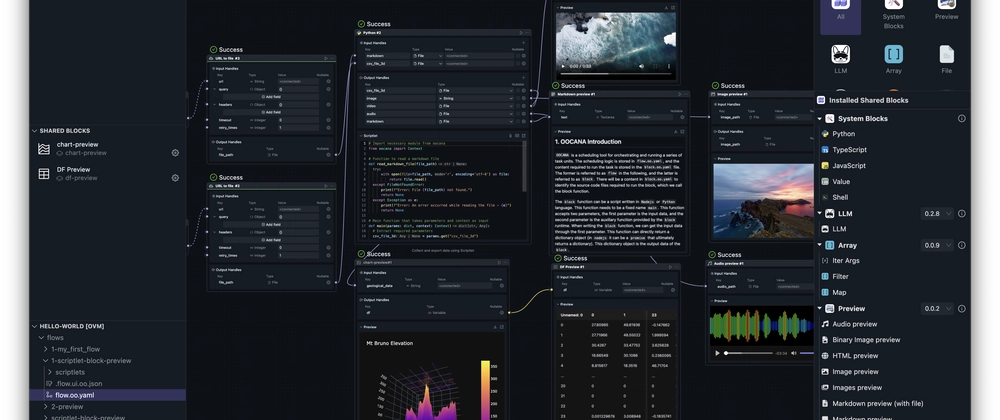Open type dropdown for Python #2 input markdown

[427, 56]
